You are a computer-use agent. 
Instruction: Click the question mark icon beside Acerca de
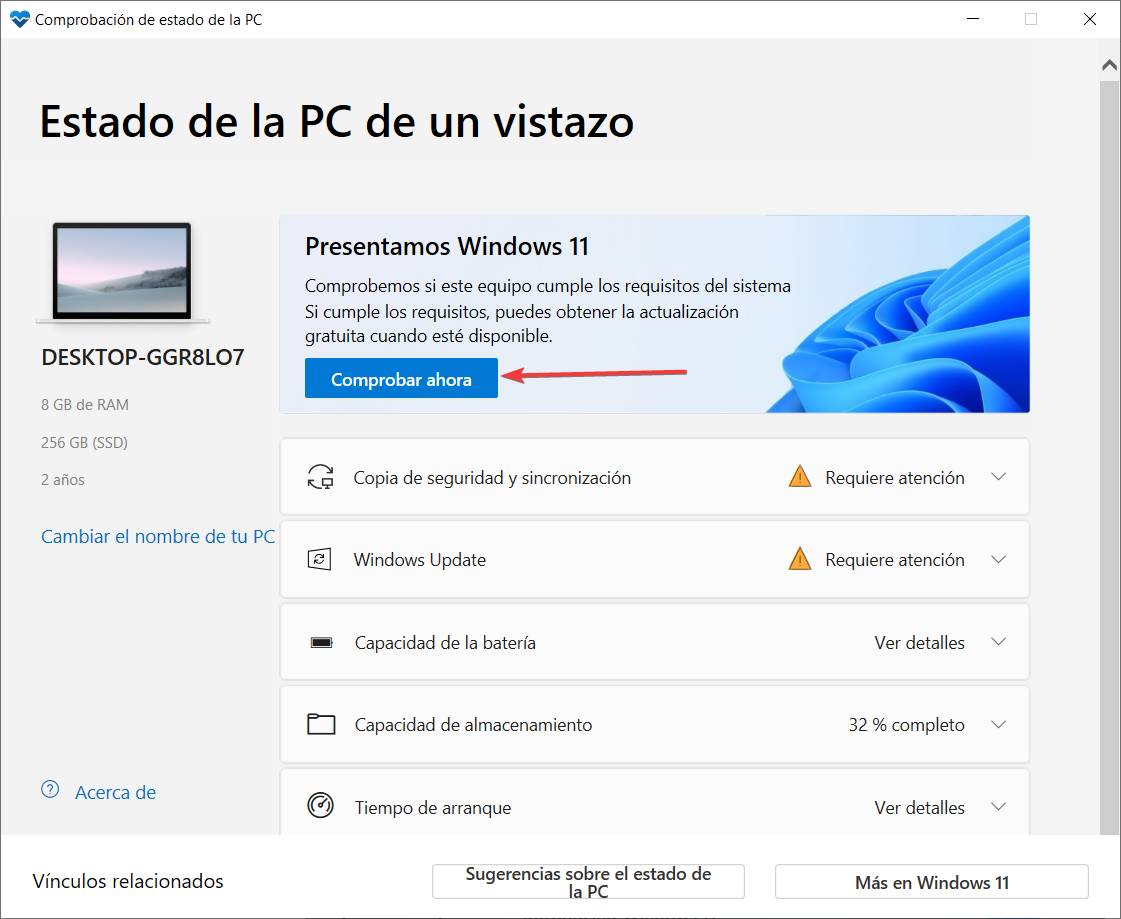pyautogui.click(x=50, y=790)
